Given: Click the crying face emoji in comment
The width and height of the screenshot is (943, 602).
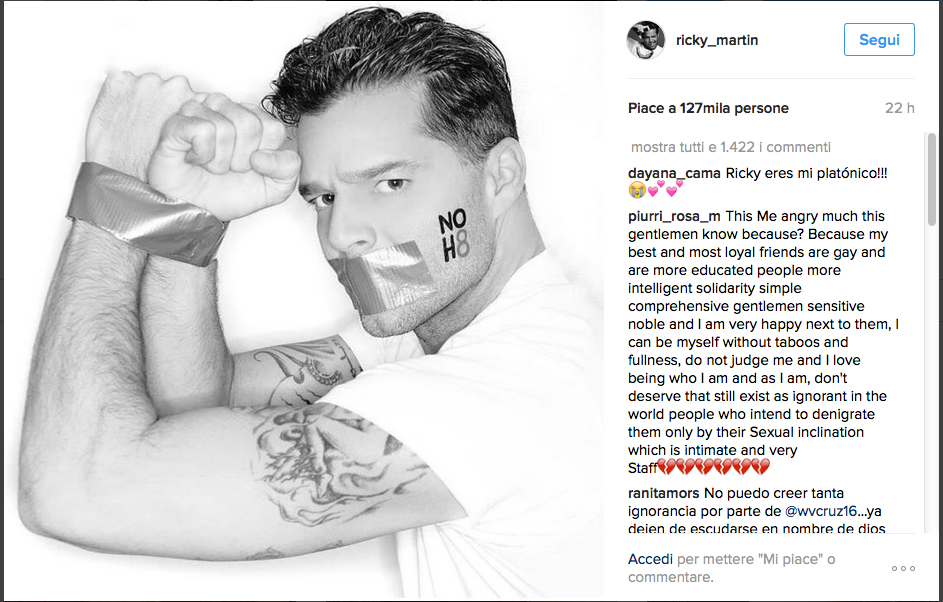Looking at the screenshot, I should click(x=637, y=191).
